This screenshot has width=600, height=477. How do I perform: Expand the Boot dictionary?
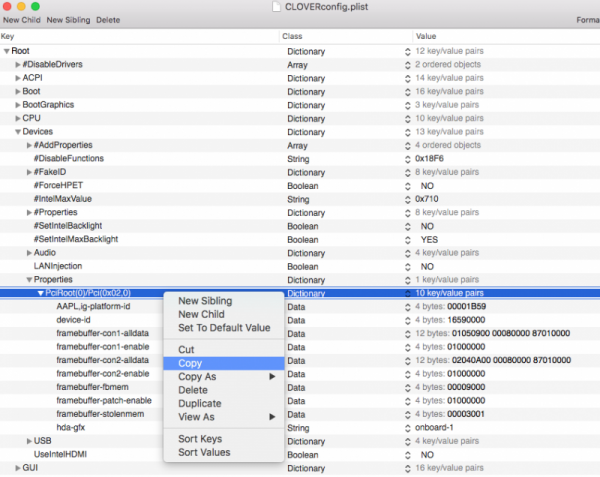tap(18, 91)
